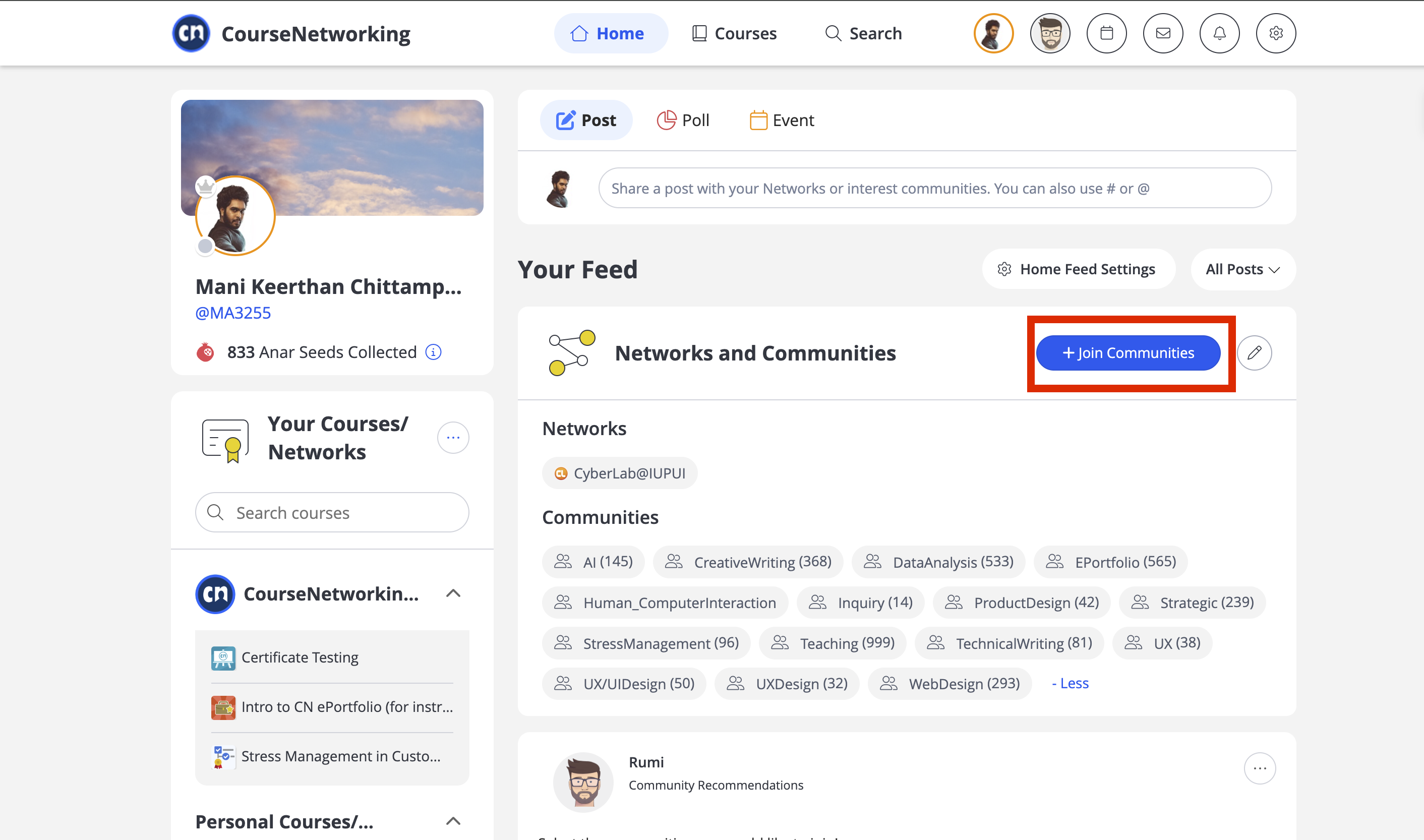Click the small avatar beside post box

coord(559,189)
